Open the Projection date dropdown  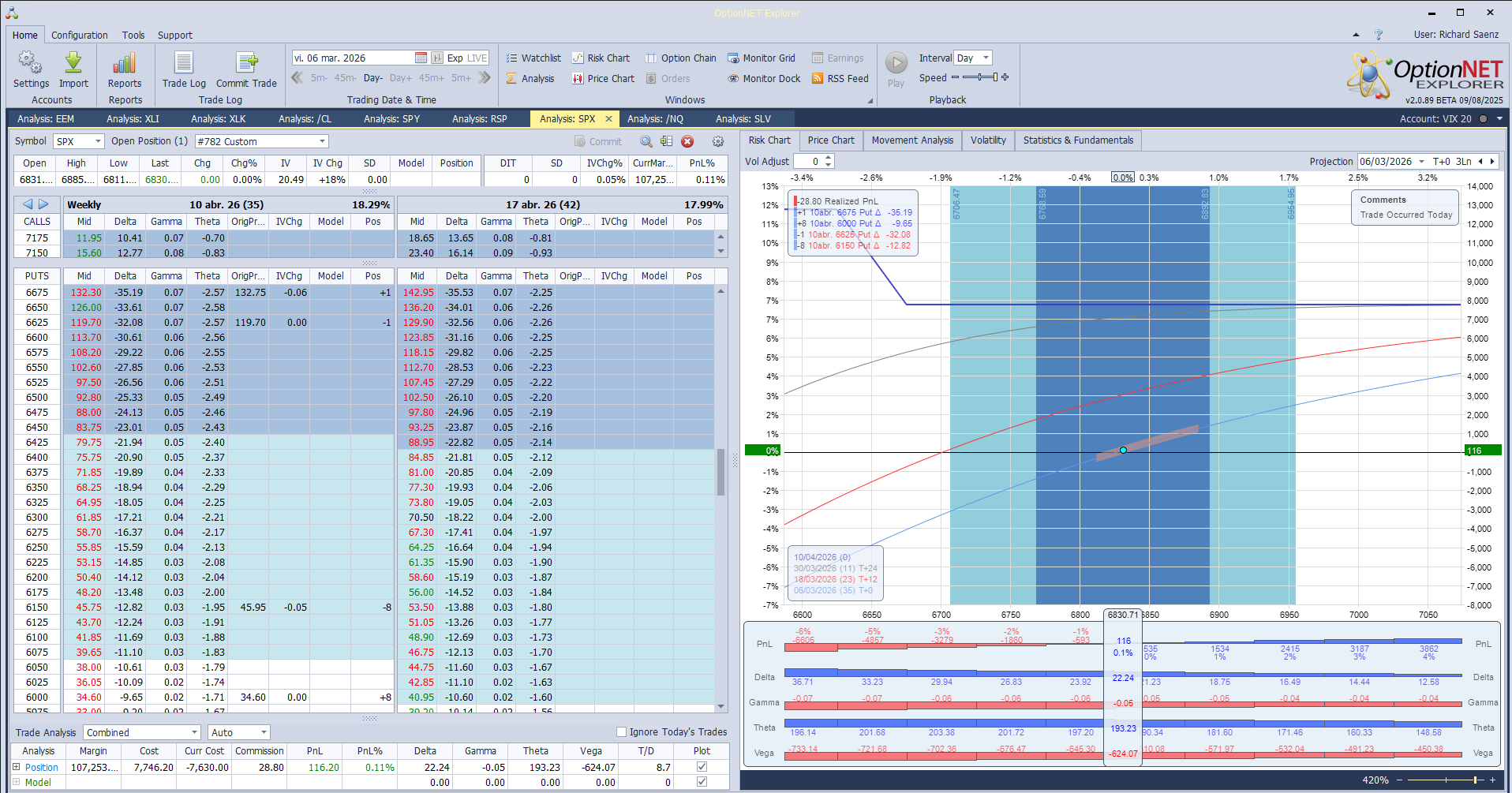pyautogui.click(x=1421, y=161)
